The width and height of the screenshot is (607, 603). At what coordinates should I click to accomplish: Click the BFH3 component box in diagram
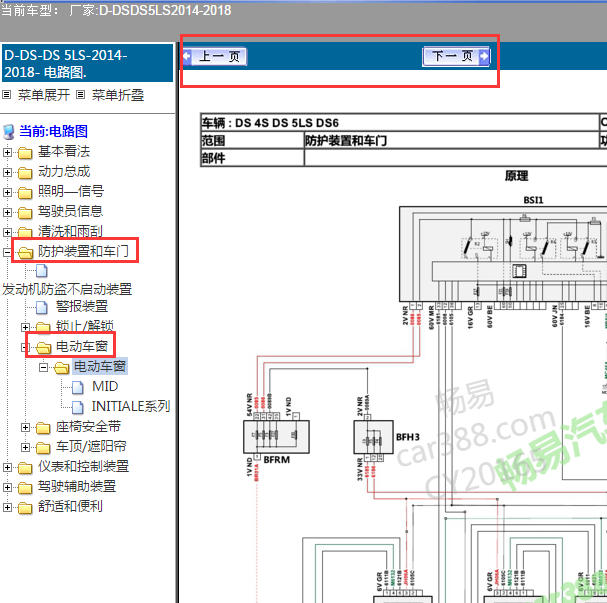(373, 437)
